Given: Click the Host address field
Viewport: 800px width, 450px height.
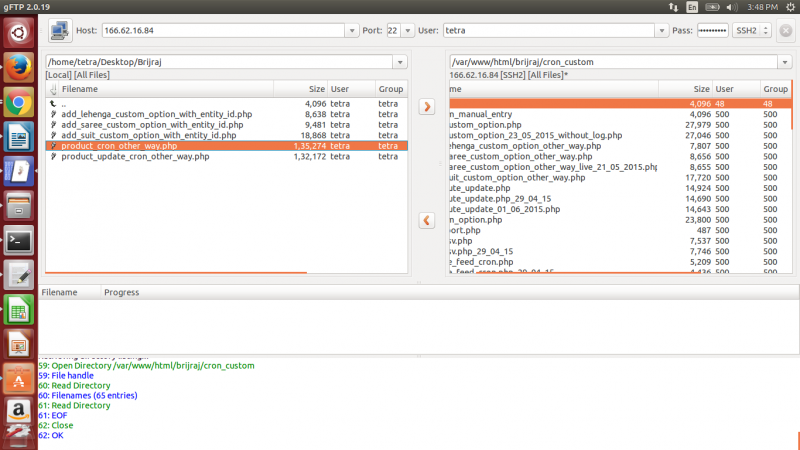Looking at the screenshot, I should click(223, 31).
